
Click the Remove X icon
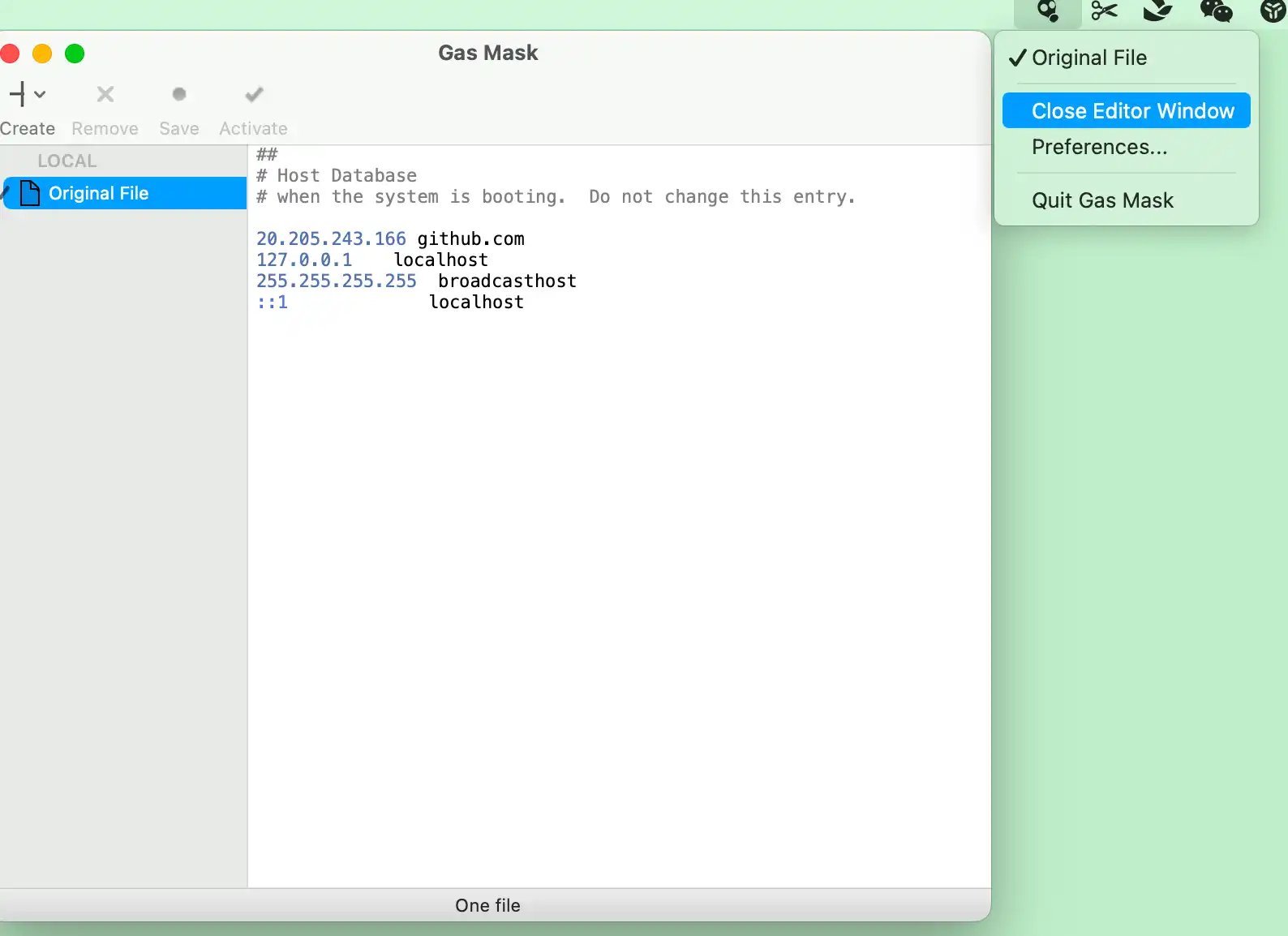pos(105,94)
